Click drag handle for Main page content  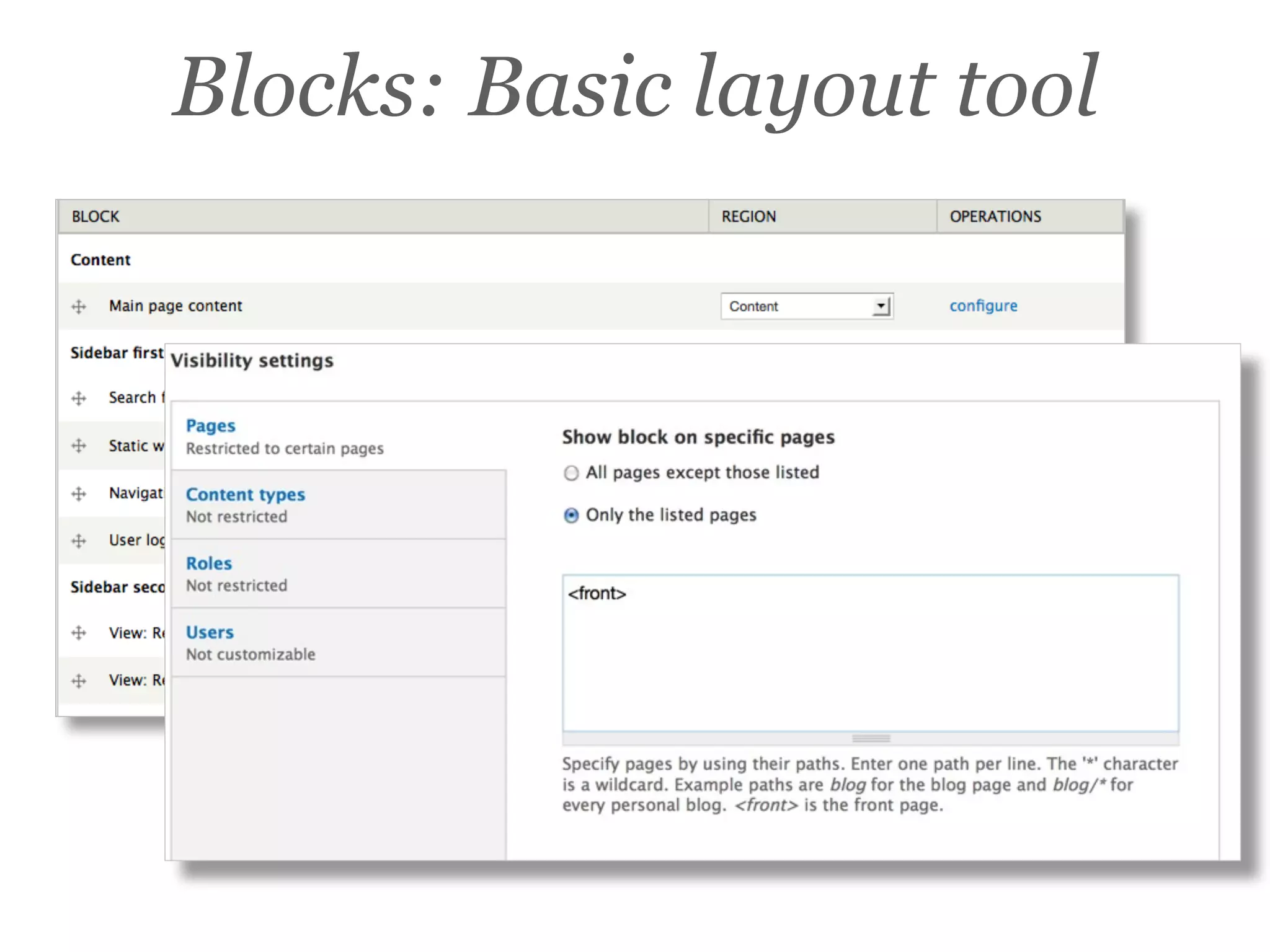79,306
